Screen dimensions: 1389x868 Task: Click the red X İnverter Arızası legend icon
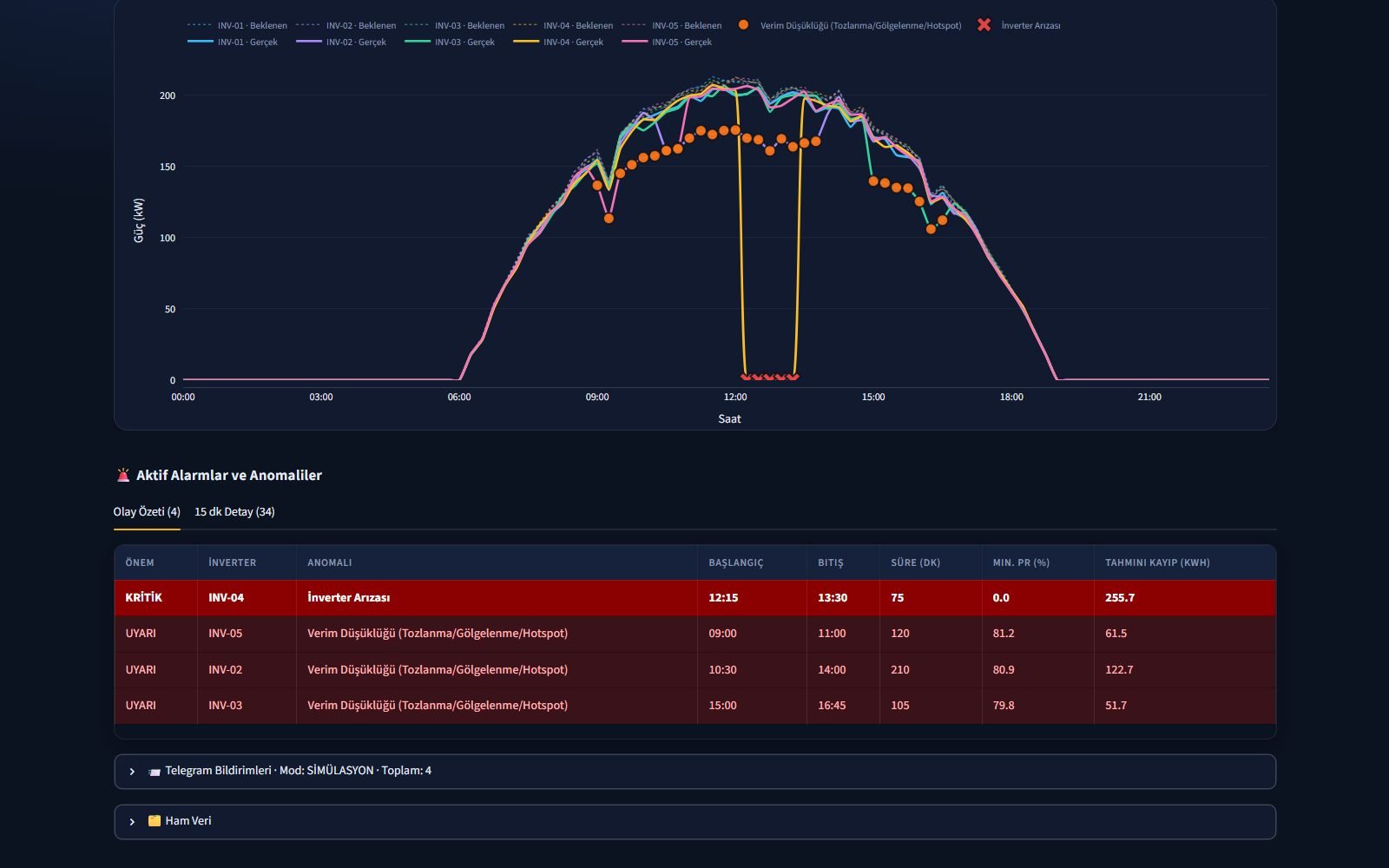pyautogui.click(x=984, y=25)
